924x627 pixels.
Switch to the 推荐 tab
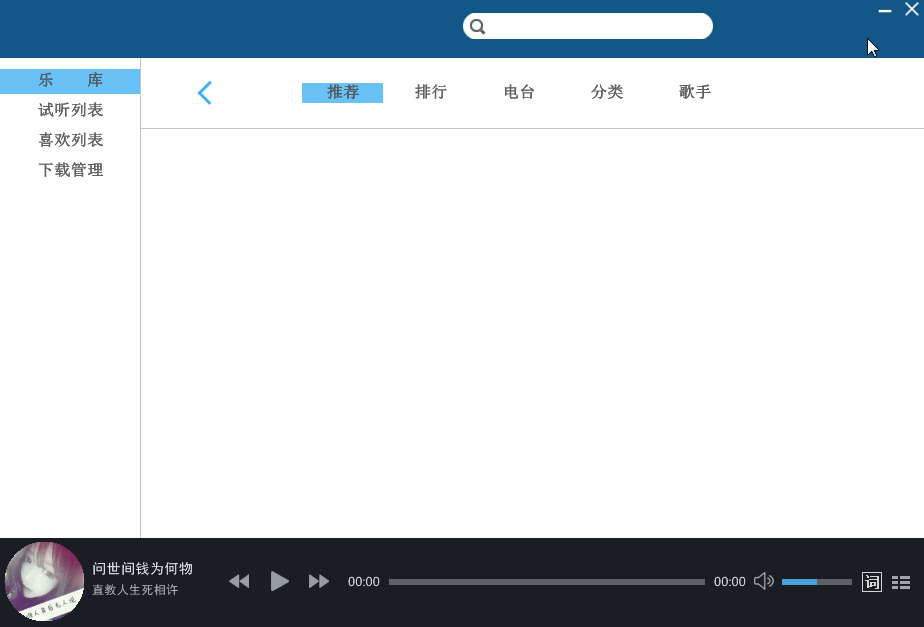click(x=342, y=93)
